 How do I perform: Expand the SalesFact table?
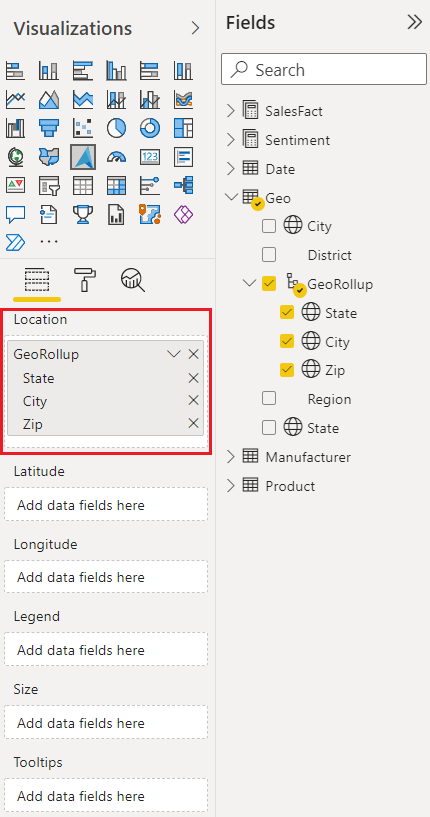click(x=231, y=111)
